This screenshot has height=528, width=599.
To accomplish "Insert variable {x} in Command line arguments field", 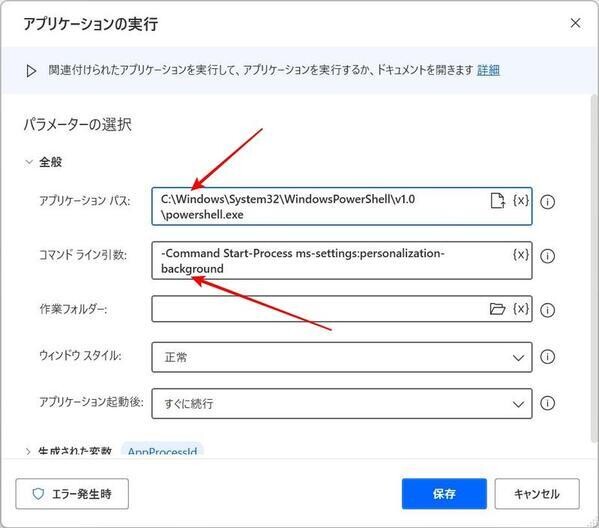I will coord(521,254).
